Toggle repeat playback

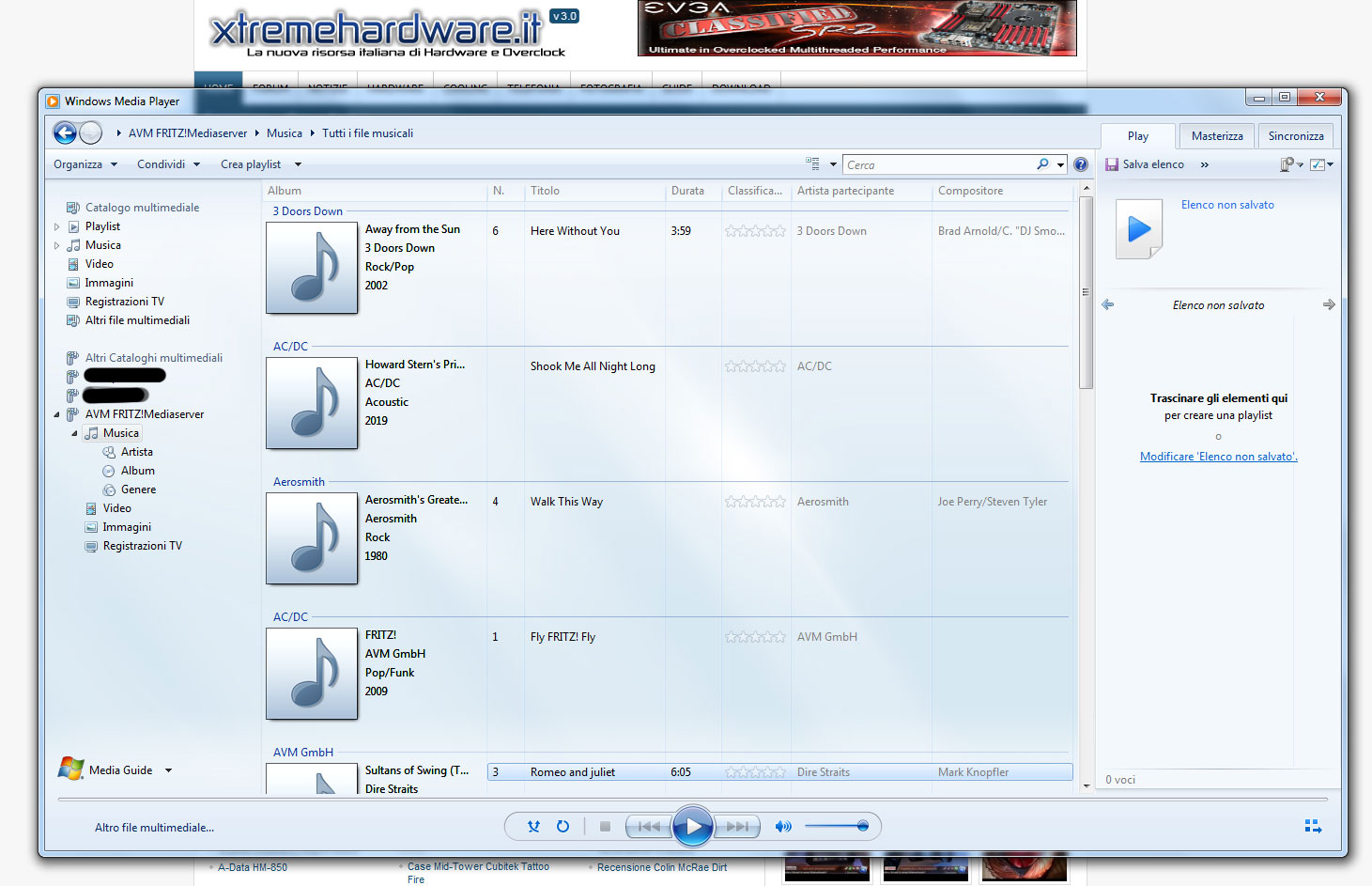(563, 827)
